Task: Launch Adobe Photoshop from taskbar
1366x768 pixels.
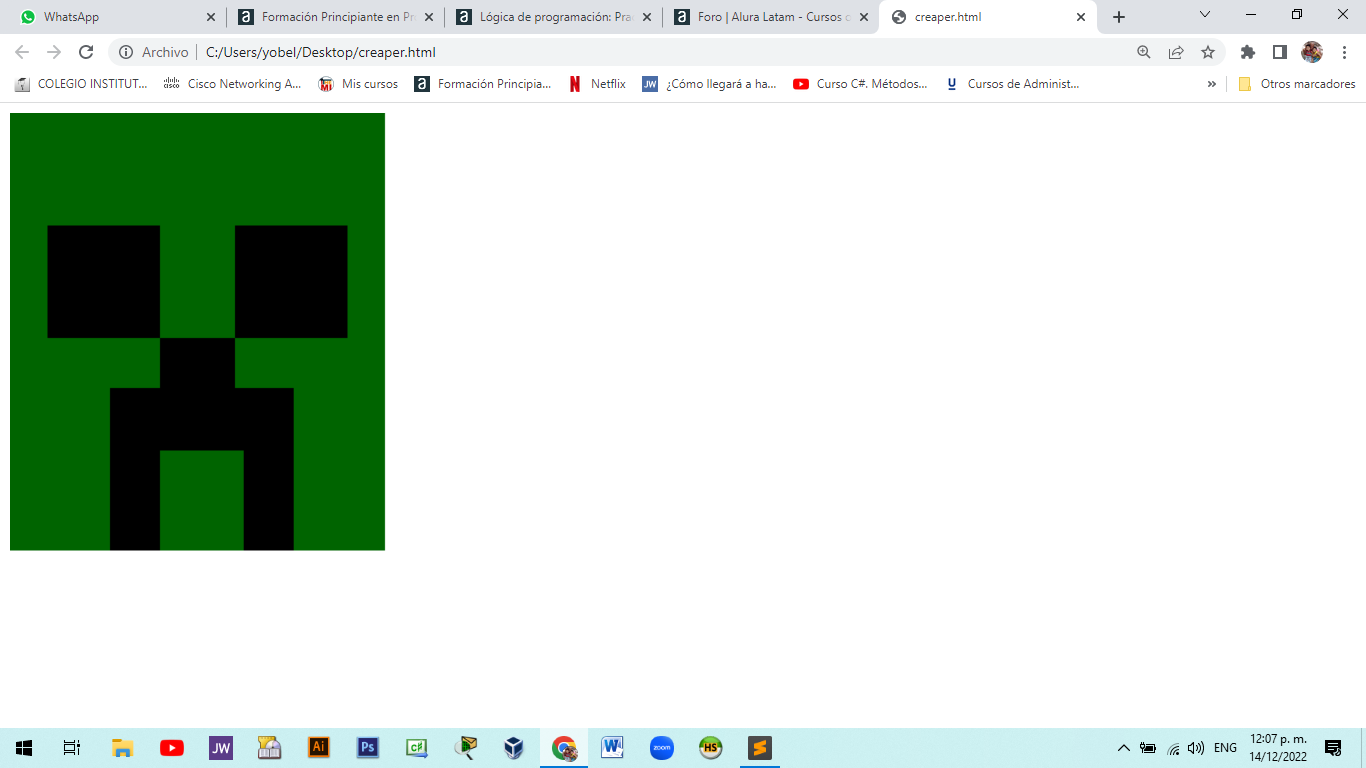Action: tap(368, 748)
